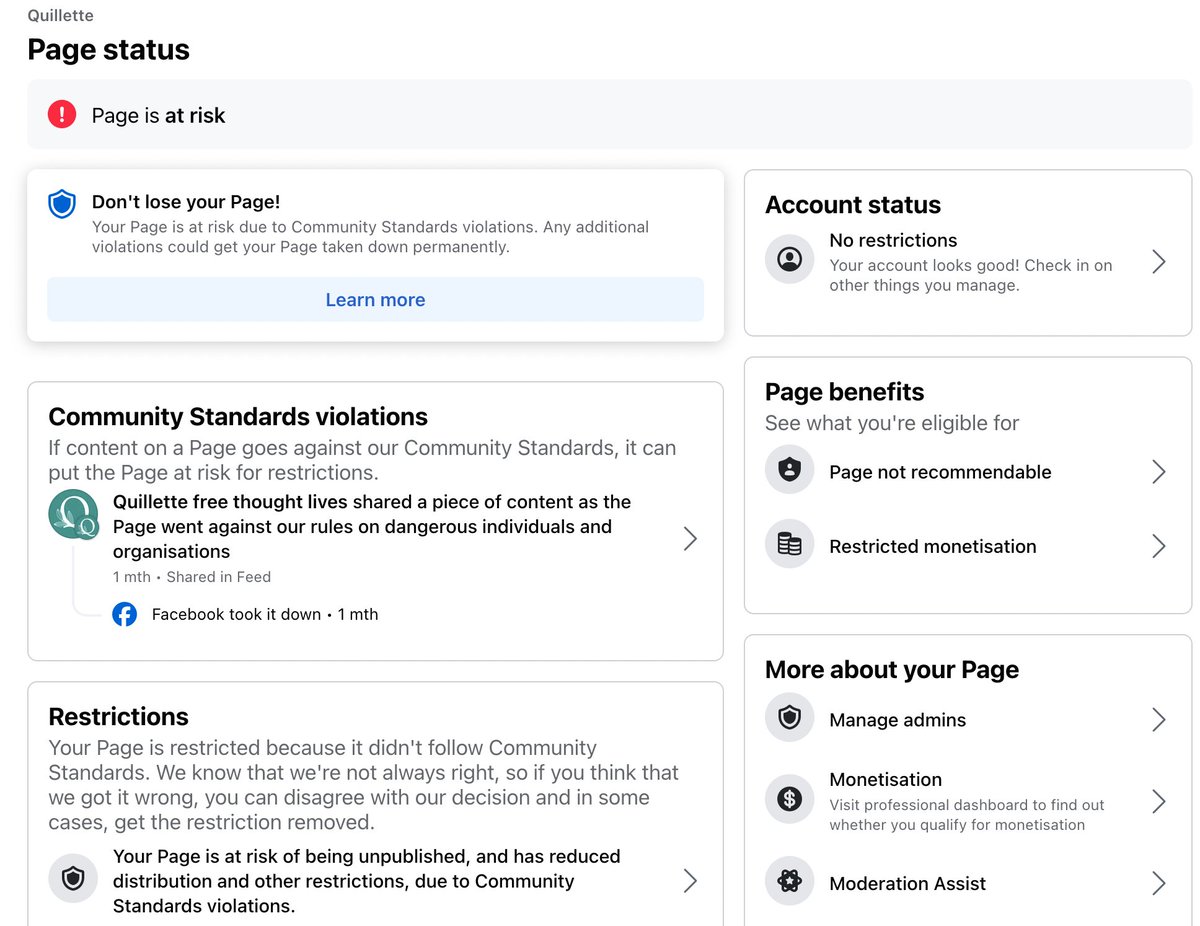This screenshot has height=926, width=1200.
Task: Open Moderation Assist entry label
Action: coord(908,883)
